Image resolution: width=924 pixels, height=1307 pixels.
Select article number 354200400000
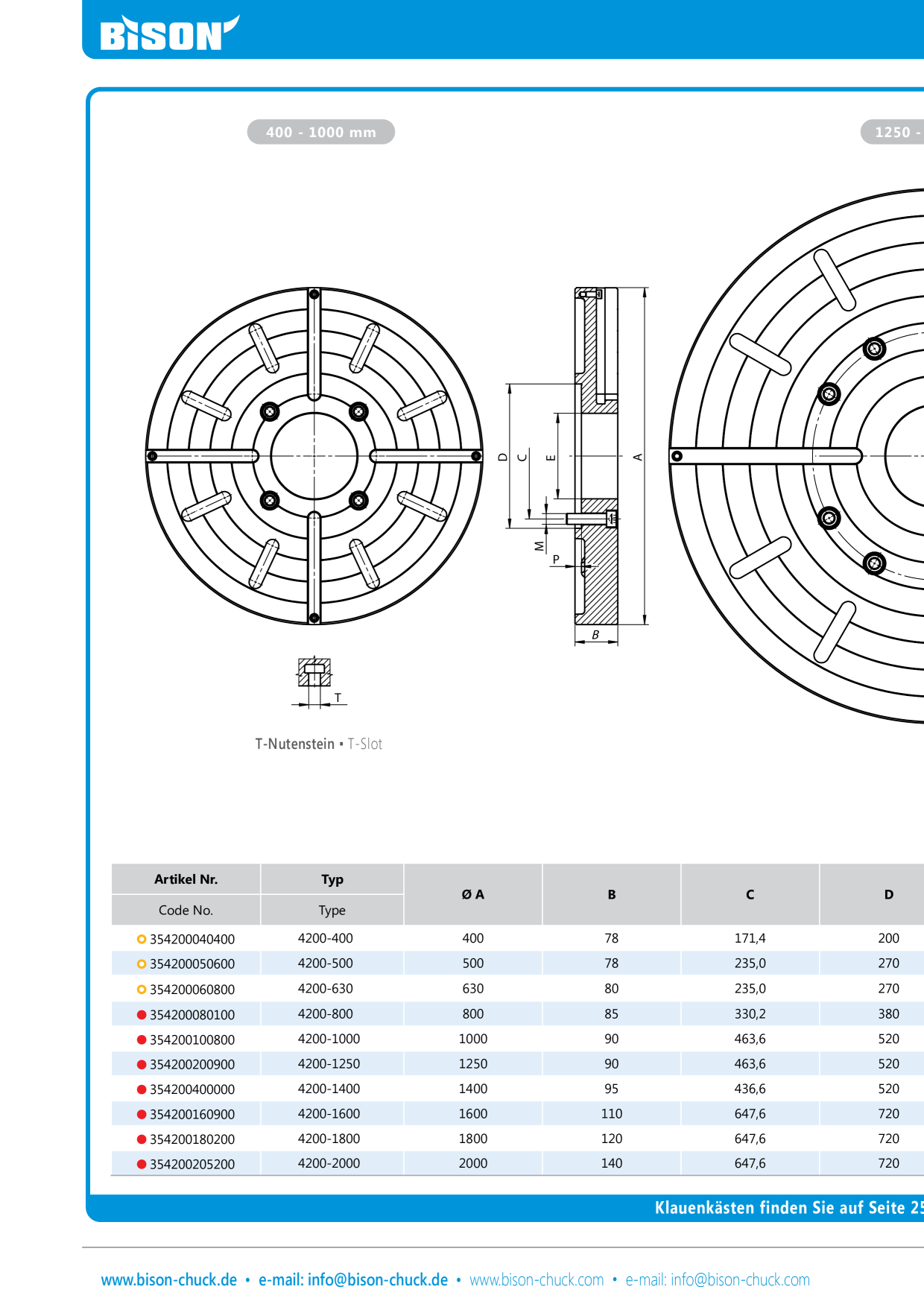click(x=192, y=1089)
